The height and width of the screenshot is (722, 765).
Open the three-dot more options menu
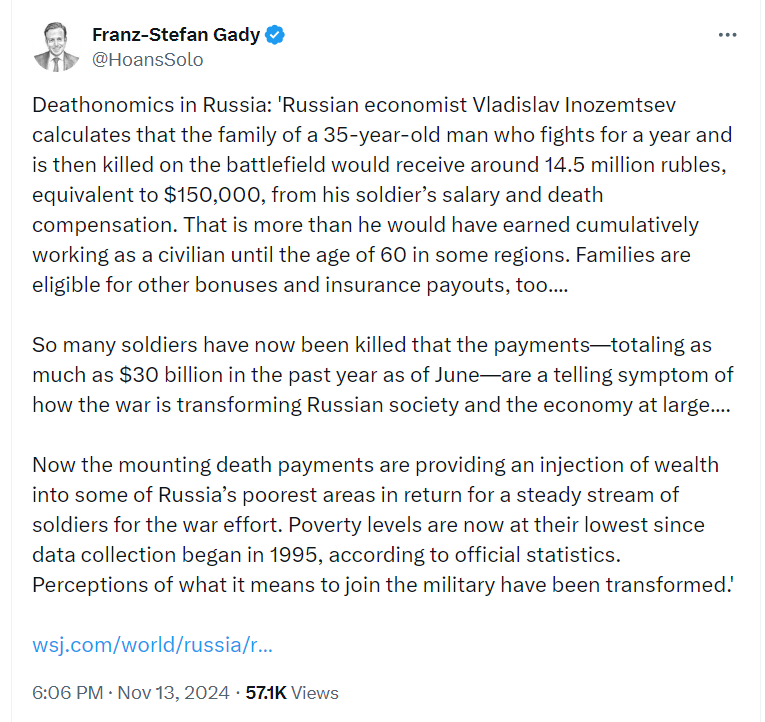pyautogui.click(x=727, y=35)
